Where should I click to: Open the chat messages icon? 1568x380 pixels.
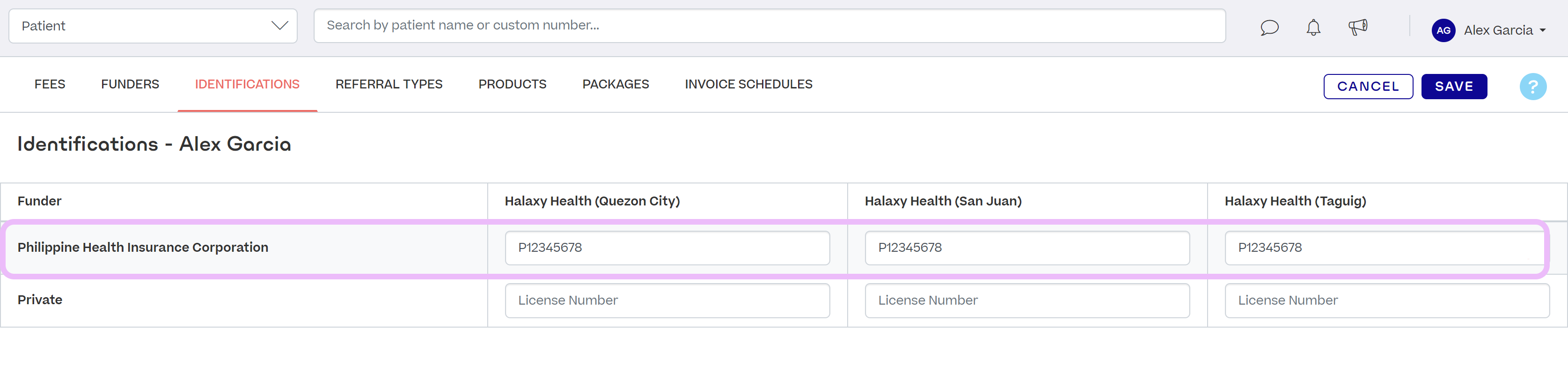tap(1269, 28)
